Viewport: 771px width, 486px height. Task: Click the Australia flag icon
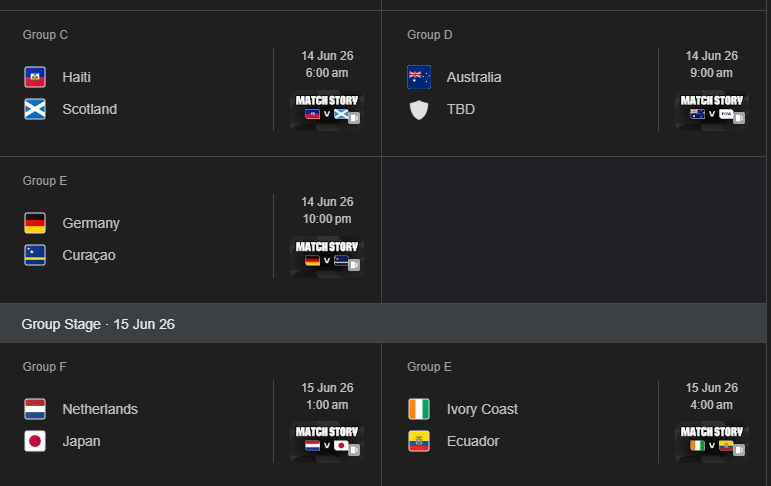(x=419, y=77)
